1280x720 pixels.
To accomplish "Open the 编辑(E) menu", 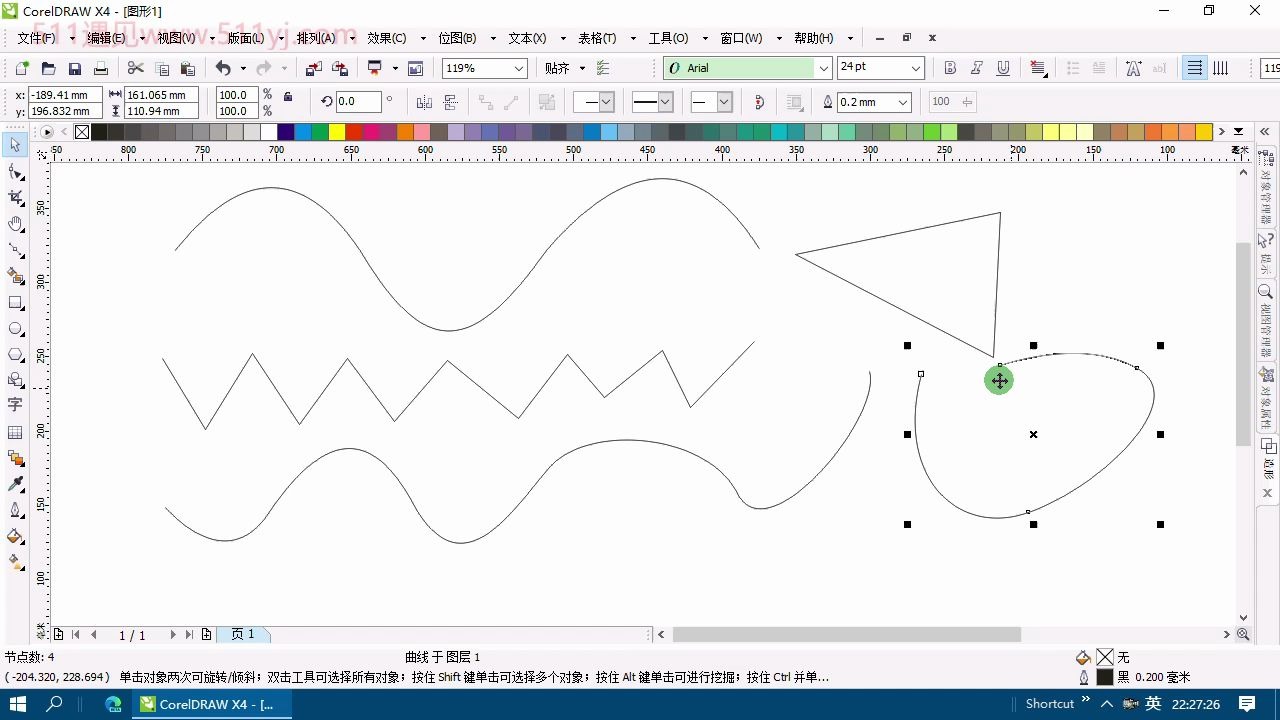I will point(106,38).
